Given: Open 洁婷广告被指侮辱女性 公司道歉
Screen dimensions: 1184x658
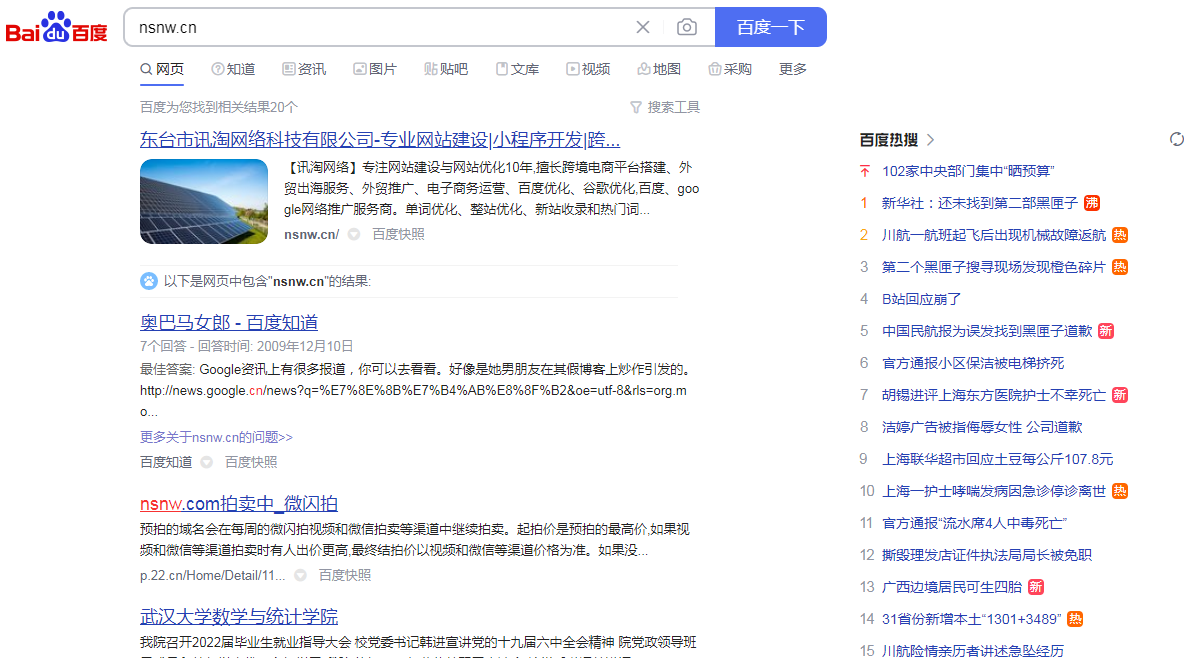Looking at the screenshot, I should (982, 427).
